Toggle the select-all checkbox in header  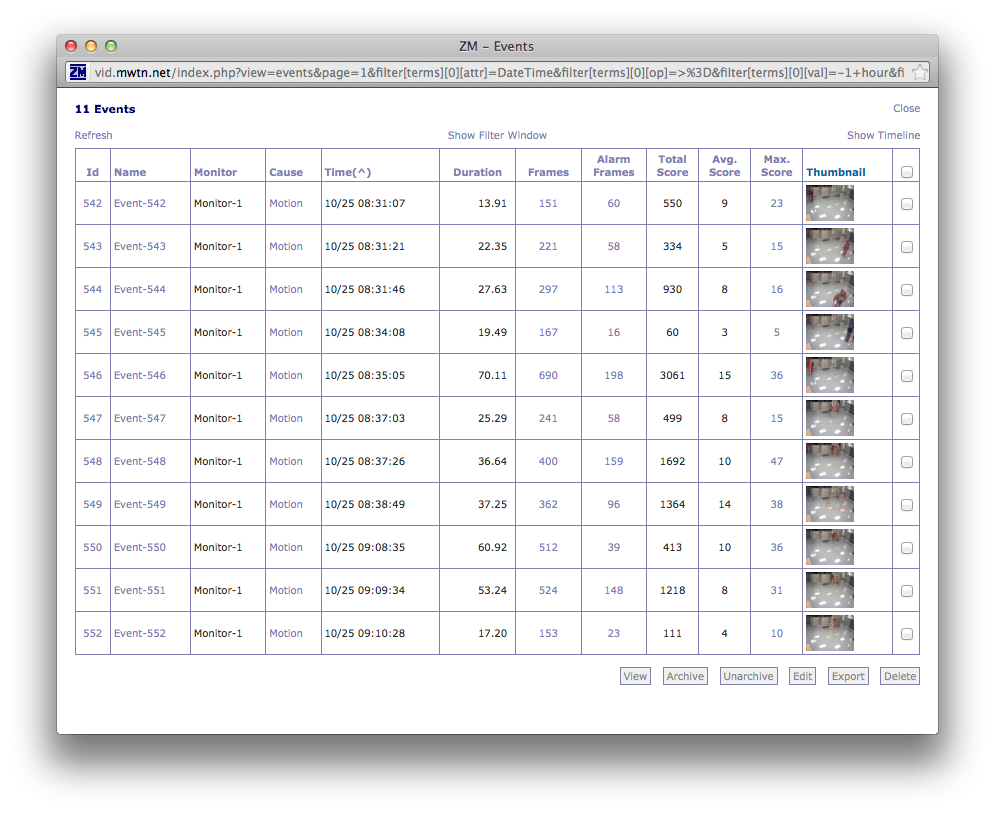pyautogui.click(x=907, y=172)
